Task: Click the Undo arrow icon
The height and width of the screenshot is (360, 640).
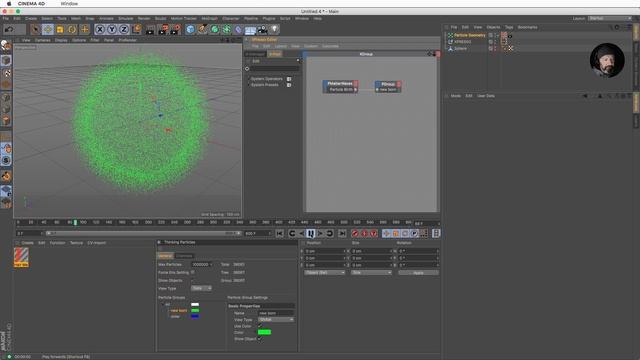Action: tap(9, 29)
